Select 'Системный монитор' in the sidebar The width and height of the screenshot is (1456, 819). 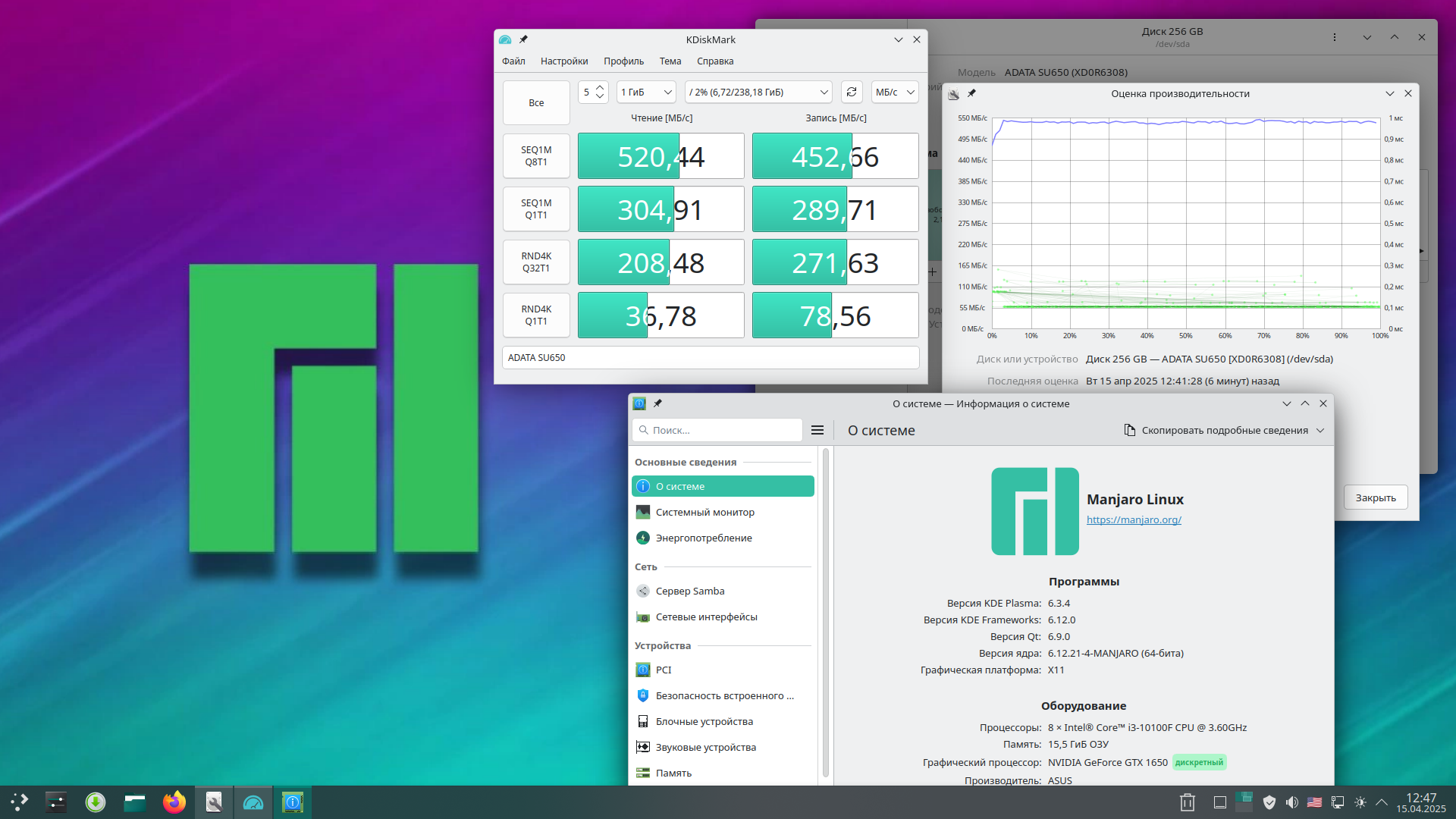[723, 512]
